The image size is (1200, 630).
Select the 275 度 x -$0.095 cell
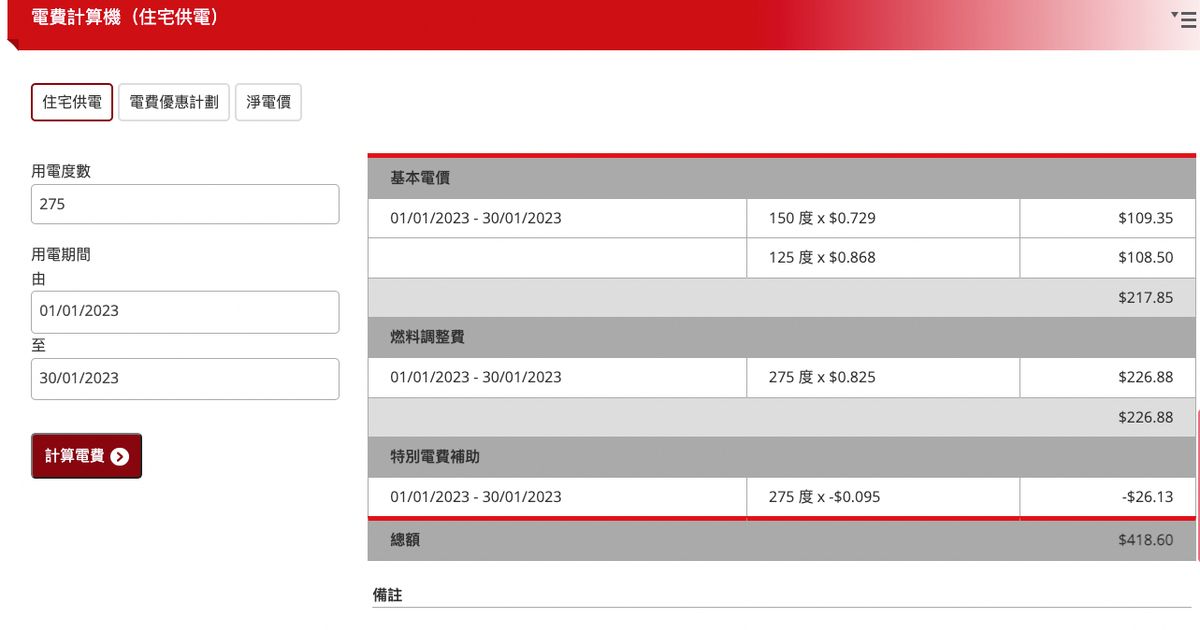coord(883,497)
